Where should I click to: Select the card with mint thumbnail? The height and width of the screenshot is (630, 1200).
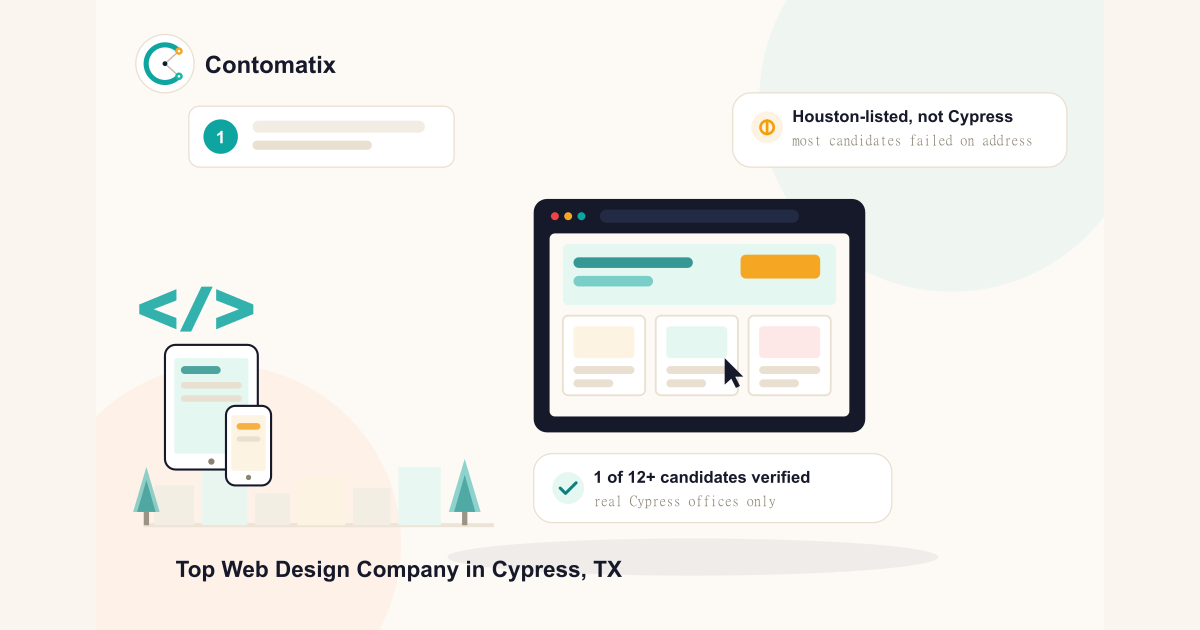click(x=697, y=356)
